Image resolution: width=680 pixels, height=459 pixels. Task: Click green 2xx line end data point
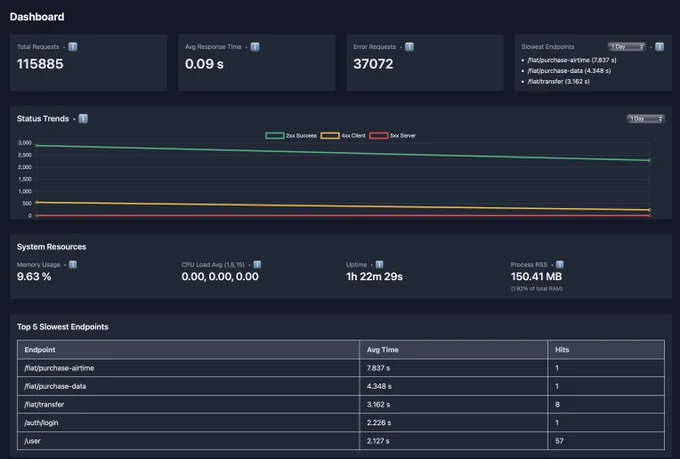(650, 161)
